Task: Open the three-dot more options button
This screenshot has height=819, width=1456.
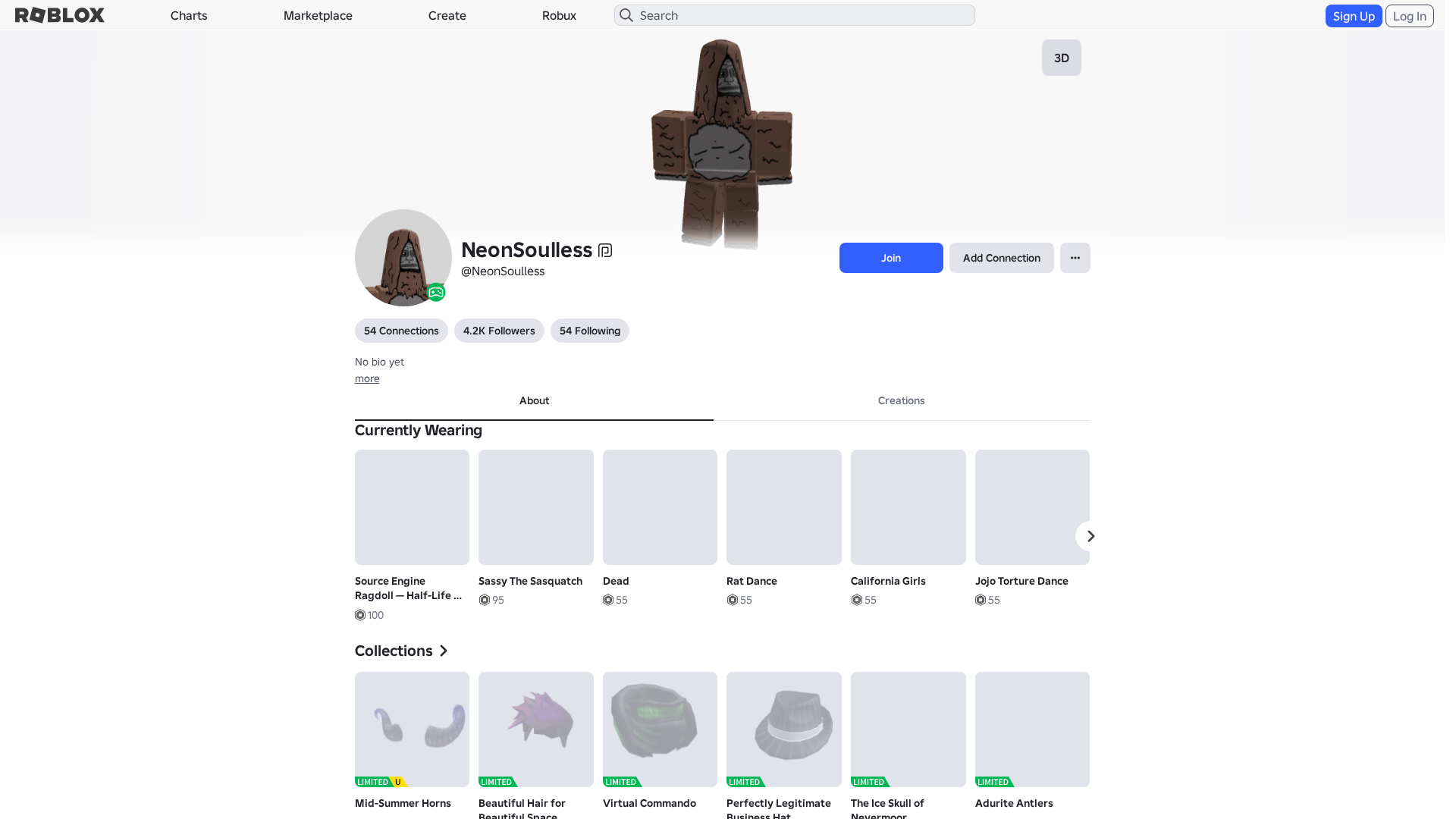Action: tap(1075, 258)
